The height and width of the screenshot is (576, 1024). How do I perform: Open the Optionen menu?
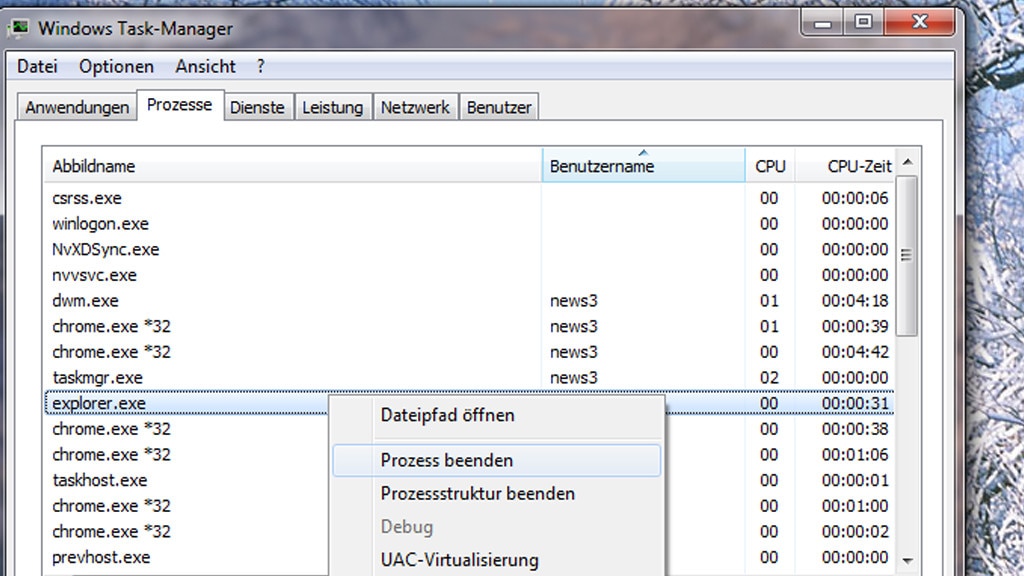coord(116,67)
